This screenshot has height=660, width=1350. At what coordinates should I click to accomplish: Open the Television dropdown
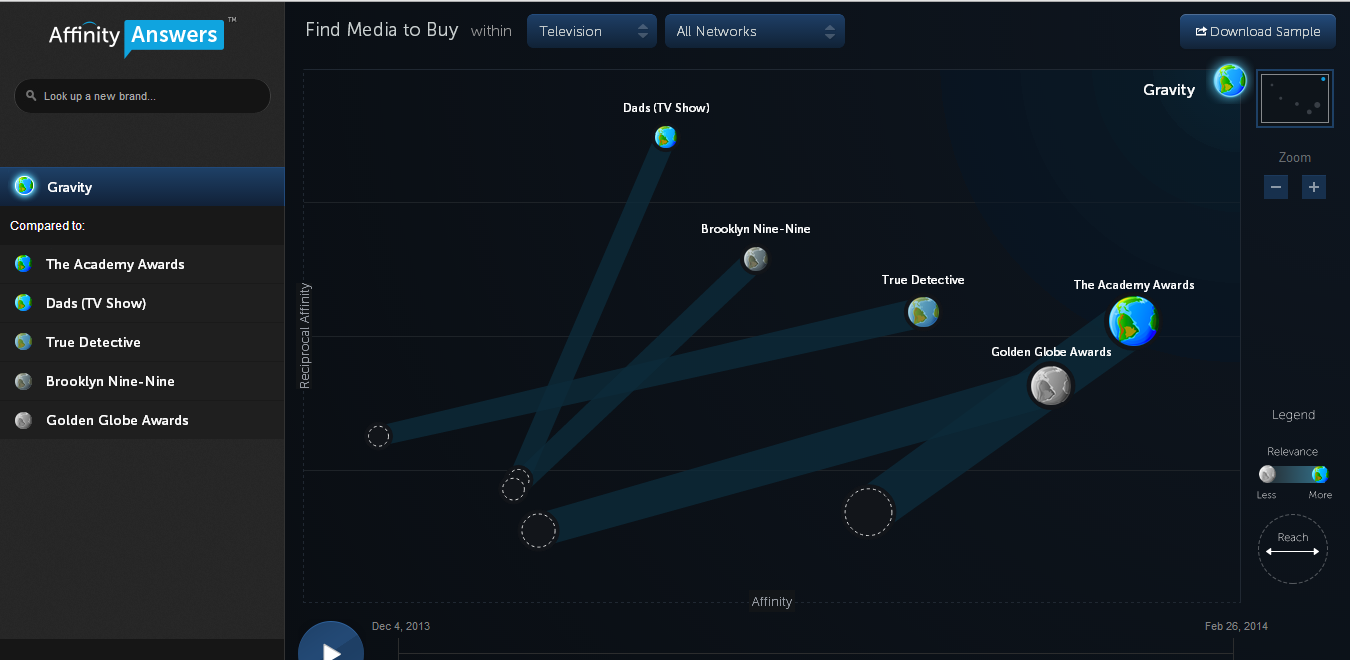click(x=592, y=31)
